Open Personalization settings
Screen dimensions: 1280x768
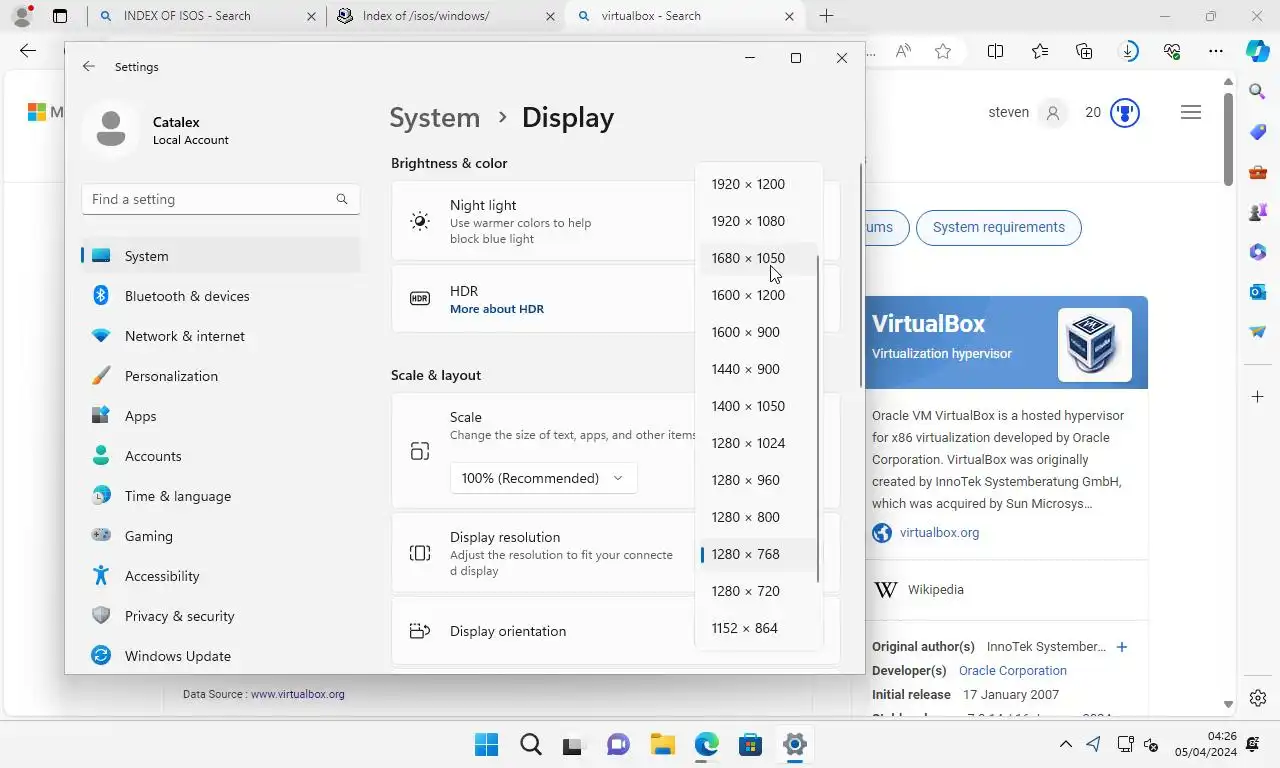click(x=220, y=376)
